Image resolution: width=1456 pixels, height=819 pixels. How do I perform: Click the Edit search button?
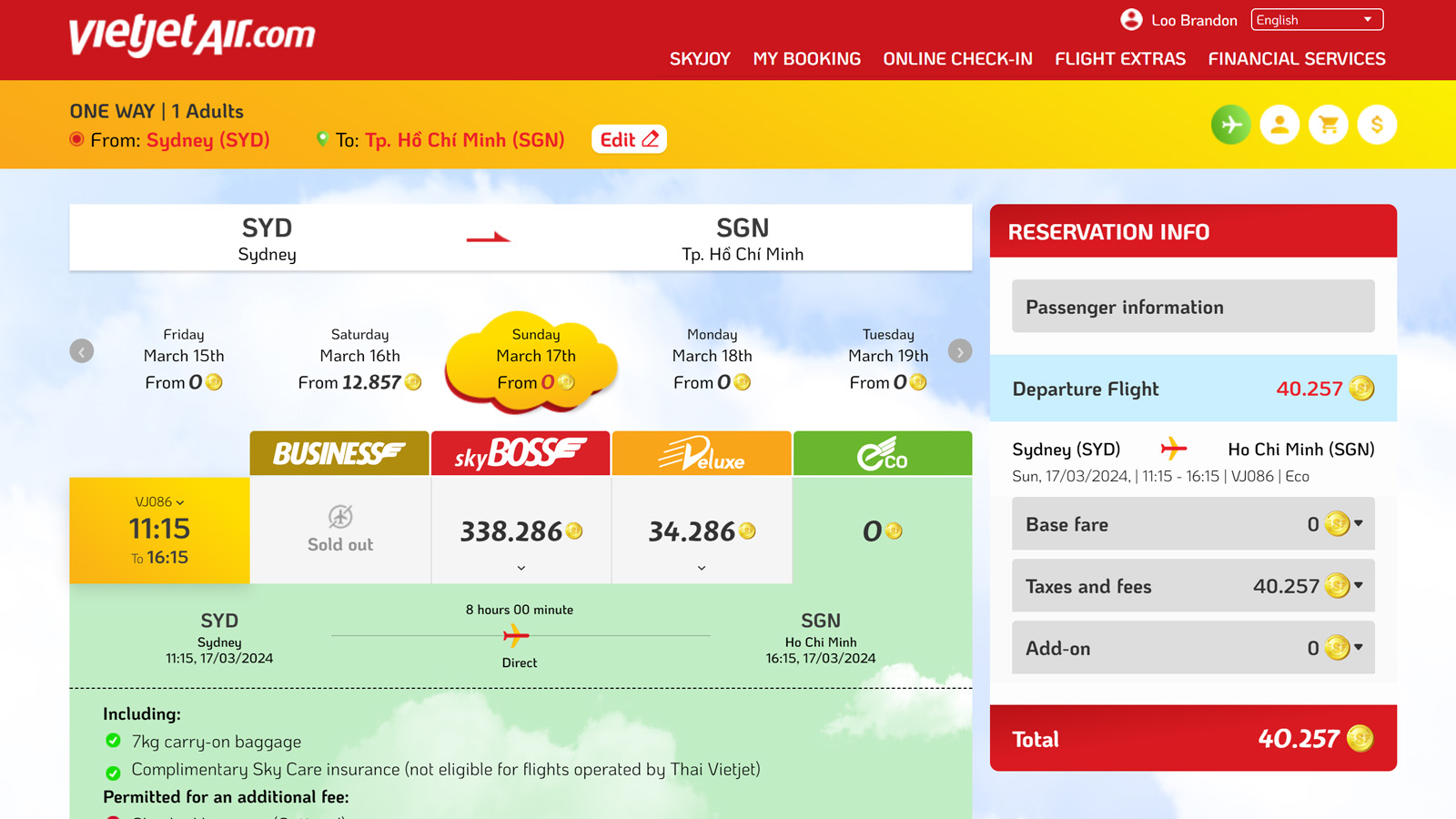[629, 139]
